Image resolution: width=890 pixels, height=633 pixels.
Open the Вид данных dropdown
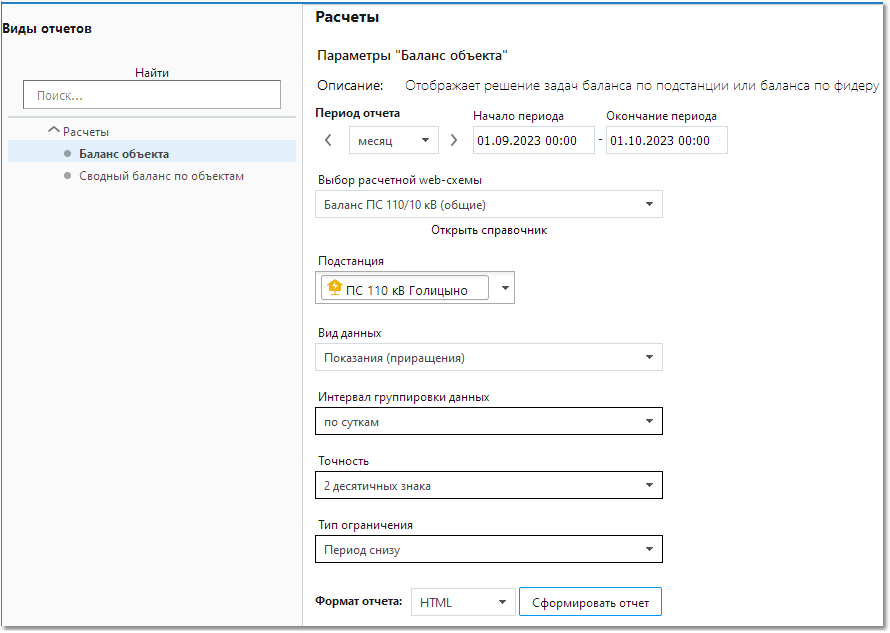pos(489,358)
